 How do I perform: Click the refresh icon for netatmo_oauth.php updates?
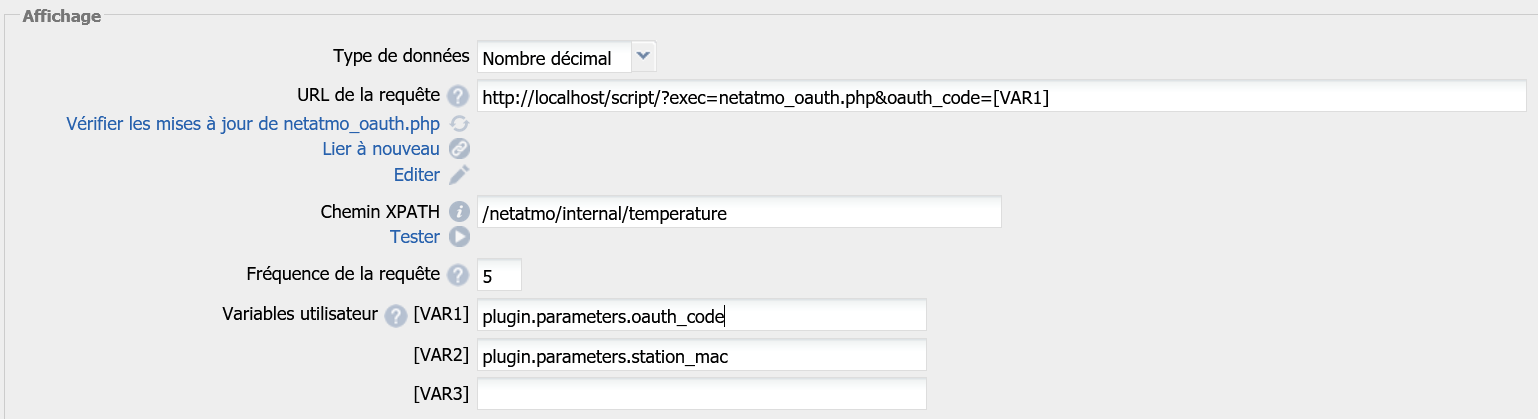[x=459, y=124]
